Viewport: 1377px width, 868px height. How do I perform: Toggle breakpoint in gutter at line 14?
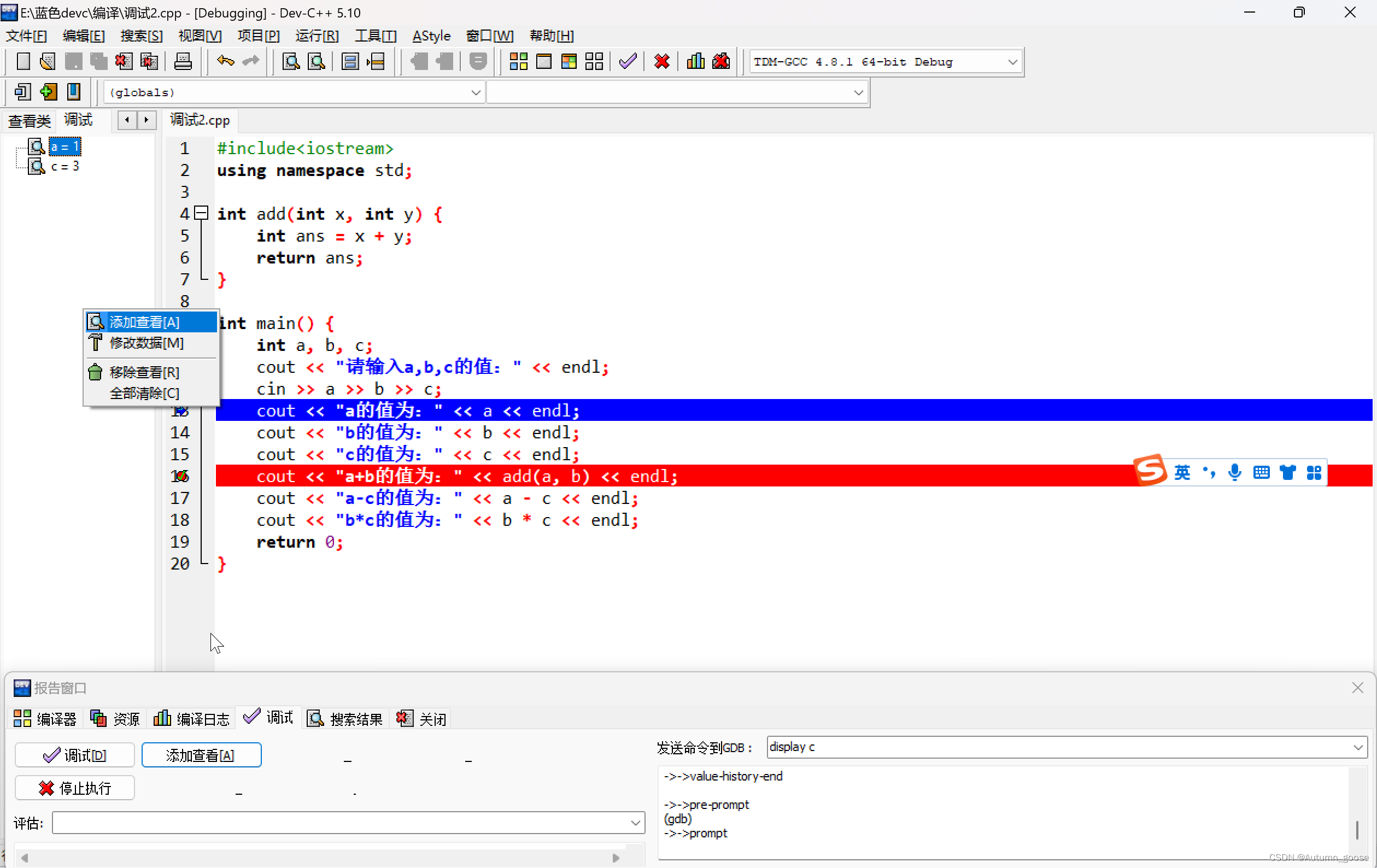click(179, 432)
